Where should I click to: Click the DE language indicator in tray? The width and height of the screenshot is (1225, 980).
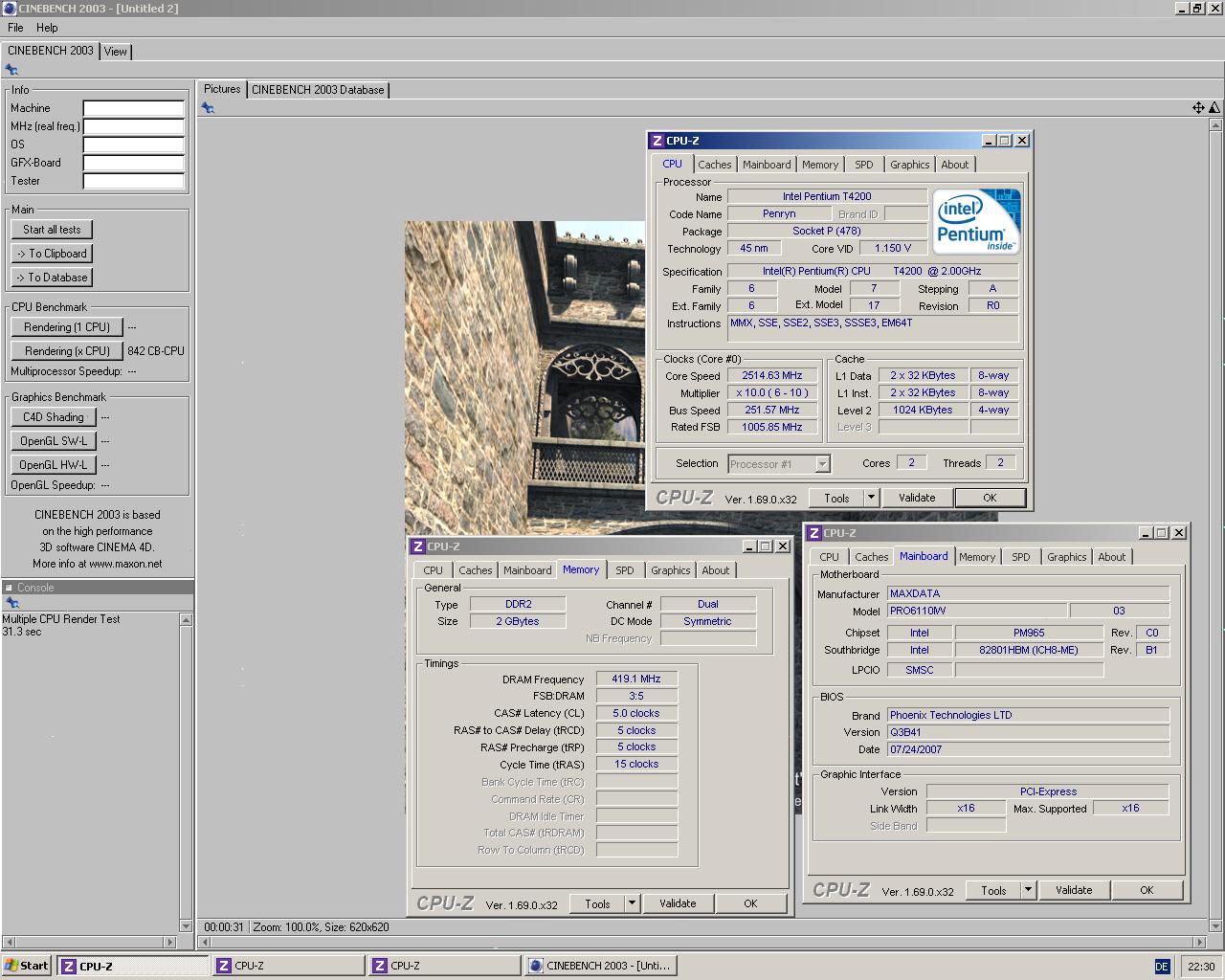pyautogui.click(x=1162, y=967)
